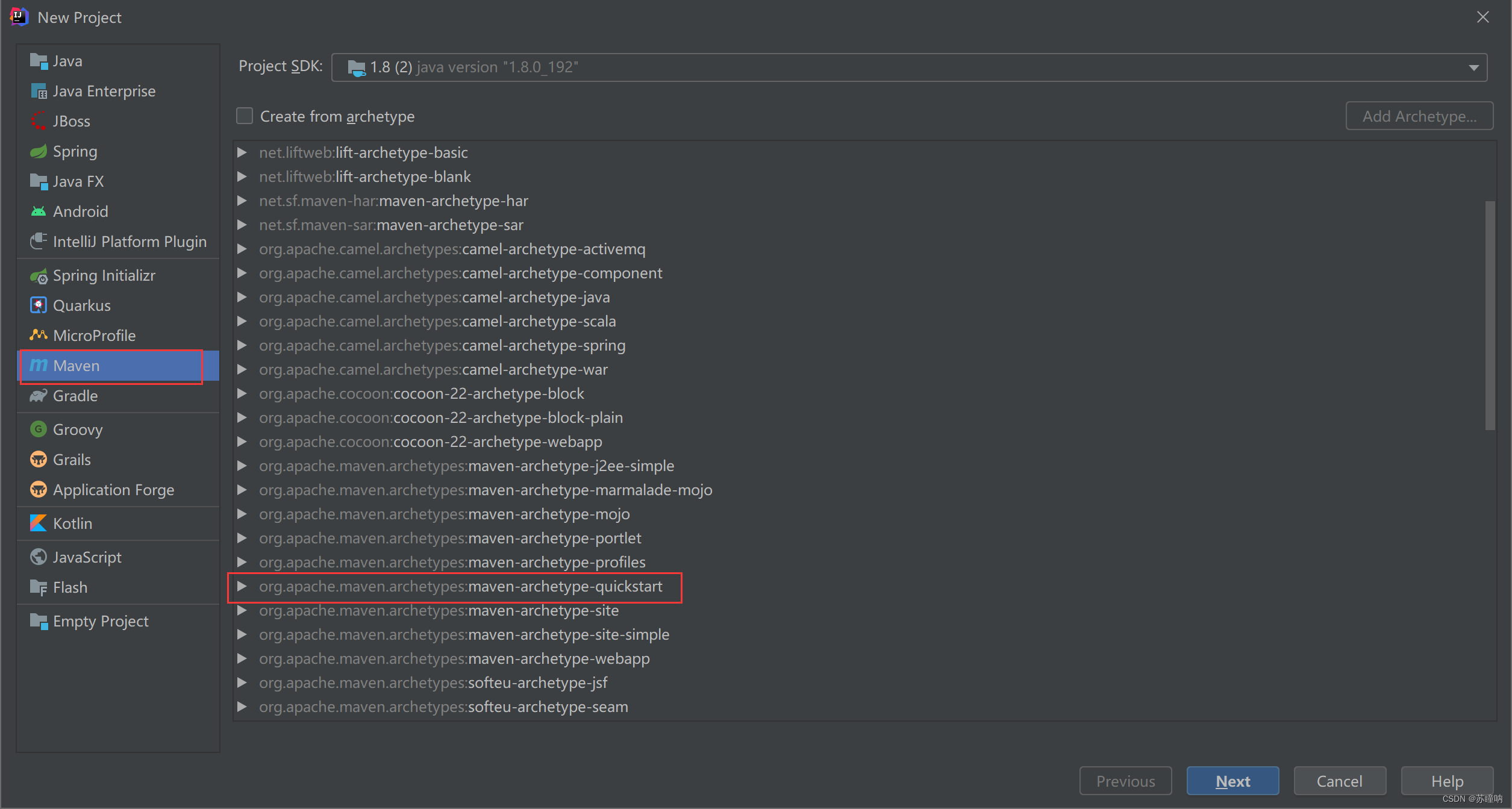Click the JavaScript globe icon
The image size is (1512, 809).
pos(39,557)
